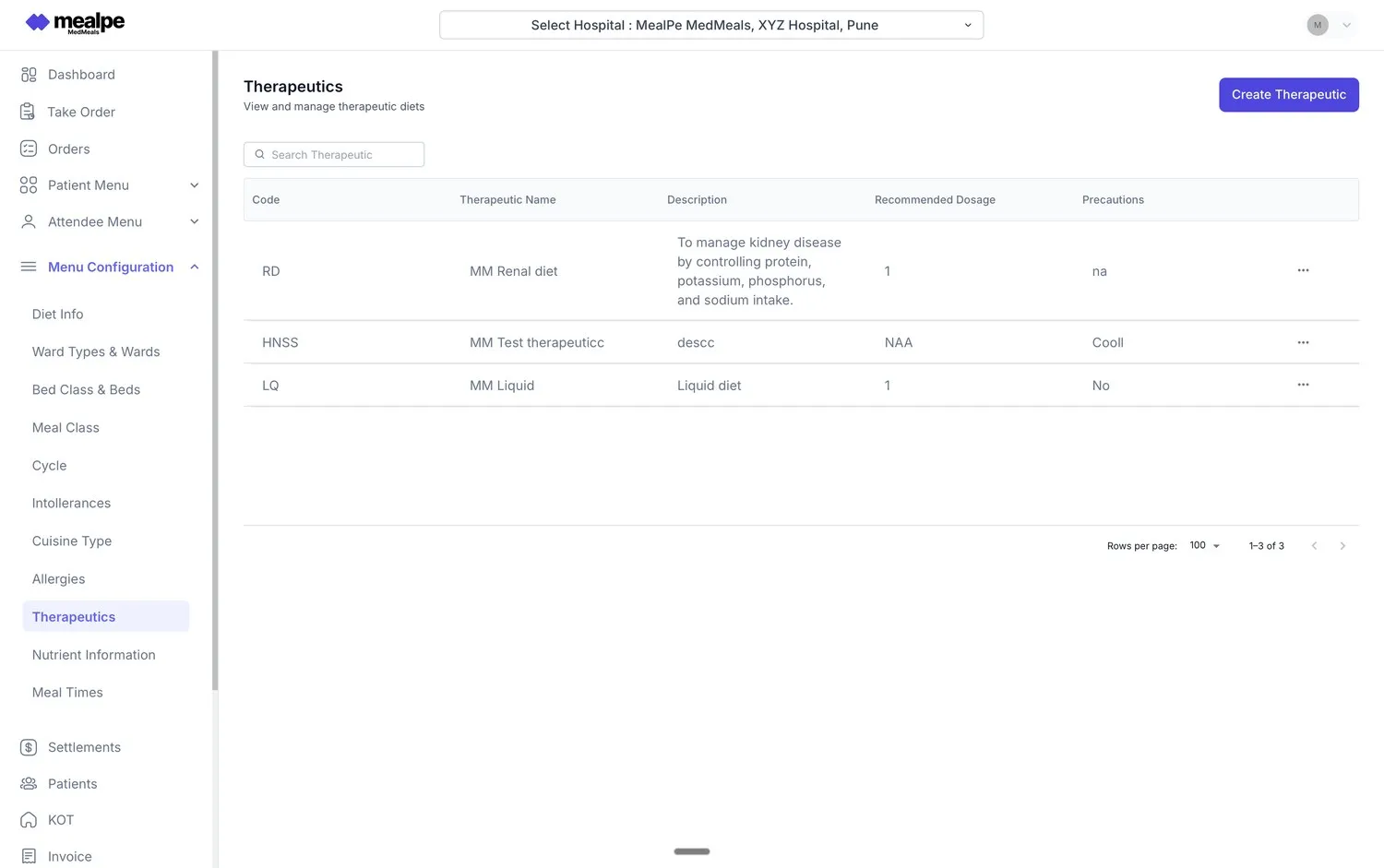1384x868 pixels.
Task: Click the Invoice document icon
Action: tap(29, 857)
